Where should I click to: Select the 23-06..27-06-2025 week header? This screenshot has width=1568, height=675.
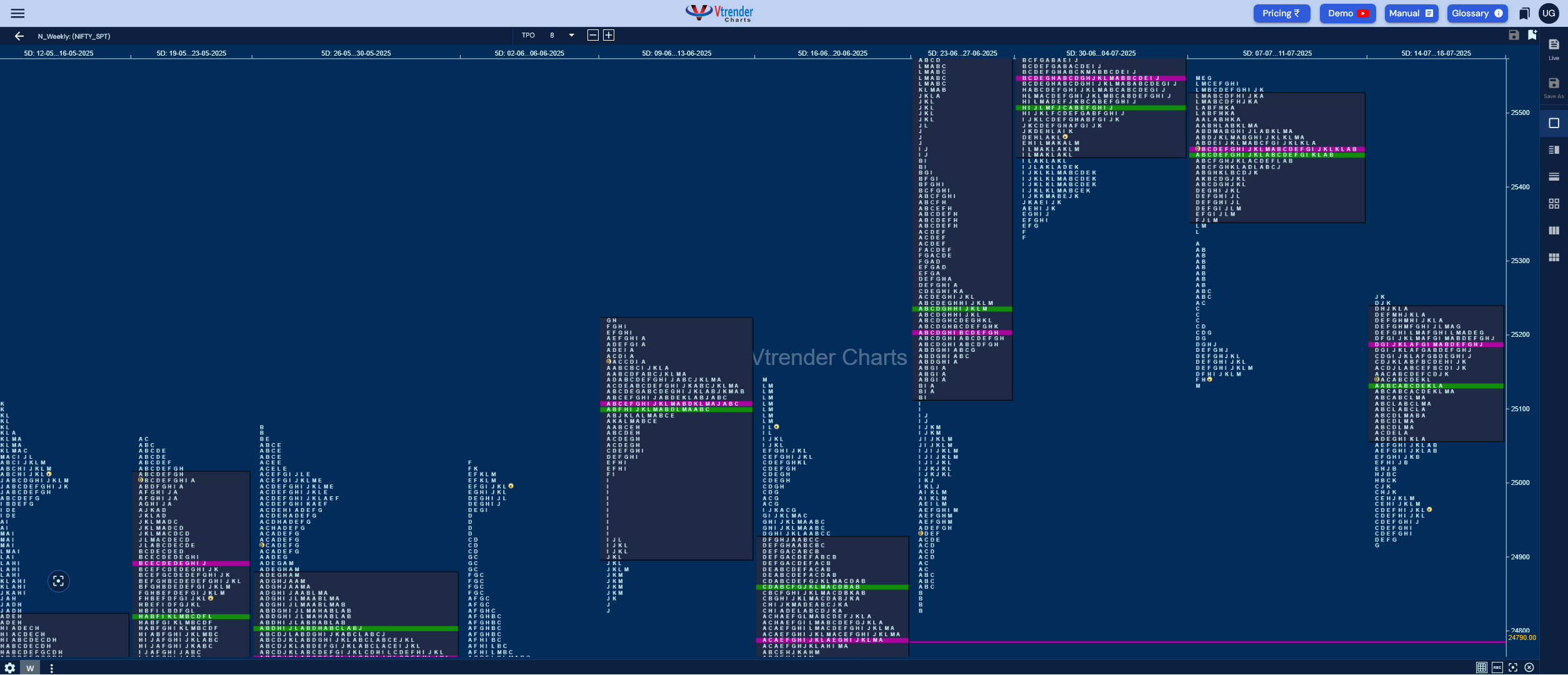click(962, 53)
